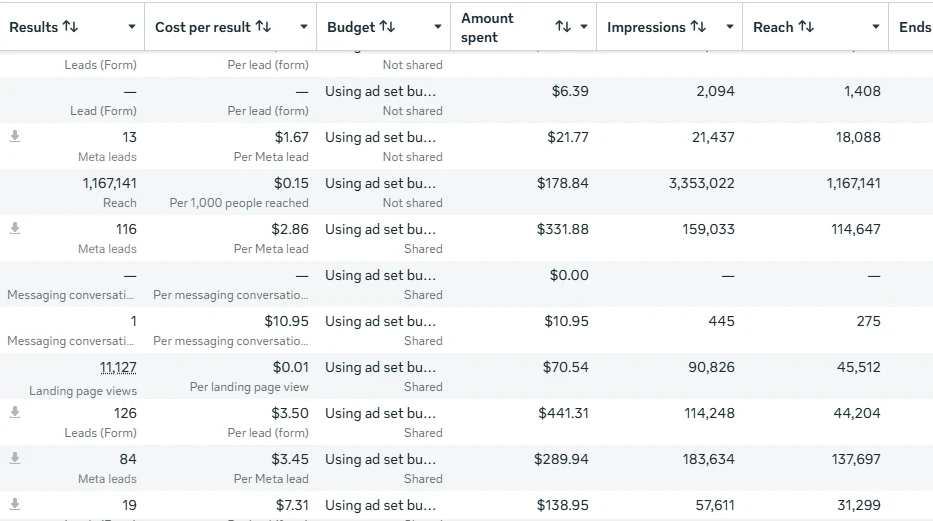Screen dimensions: 933x521
Task: Select the 114,248 impressions value
Action: click(709, 413)
